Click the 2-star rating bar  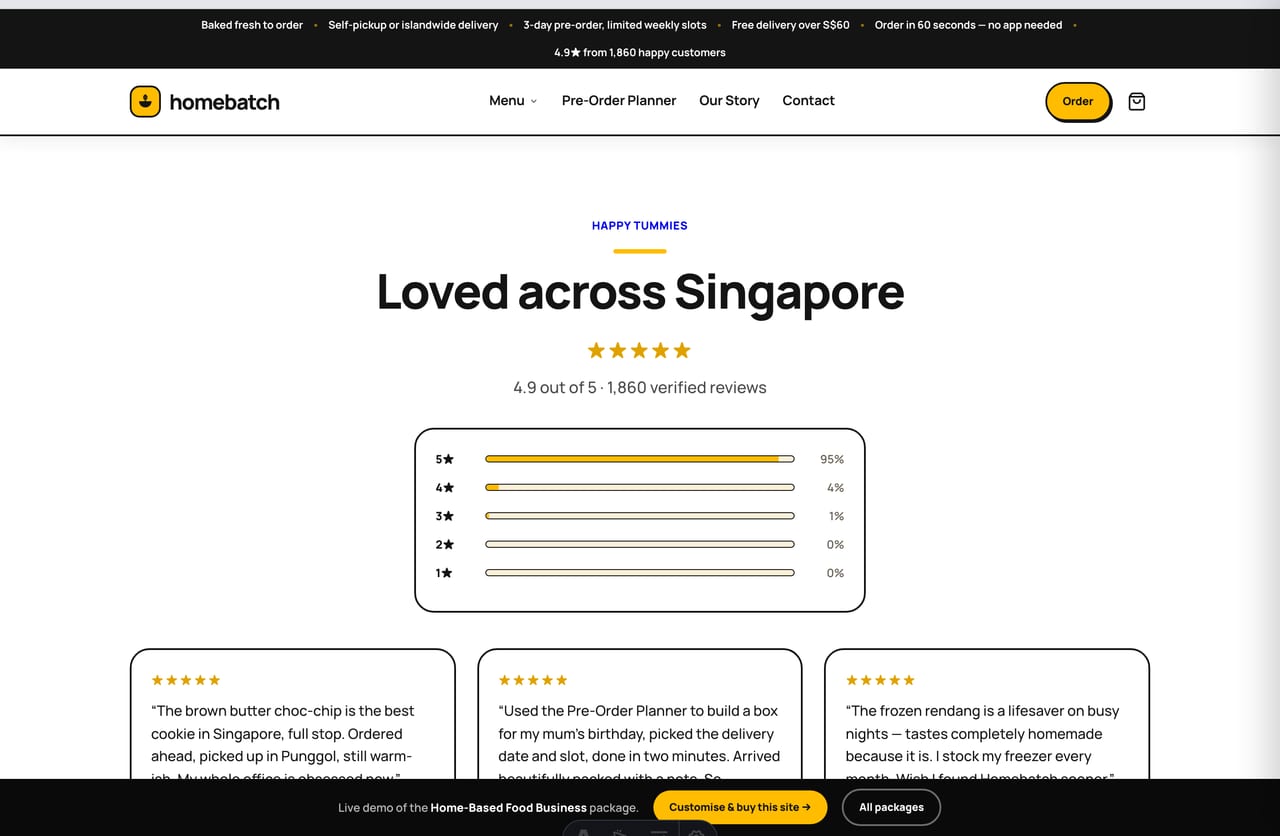tap(640, 544)
